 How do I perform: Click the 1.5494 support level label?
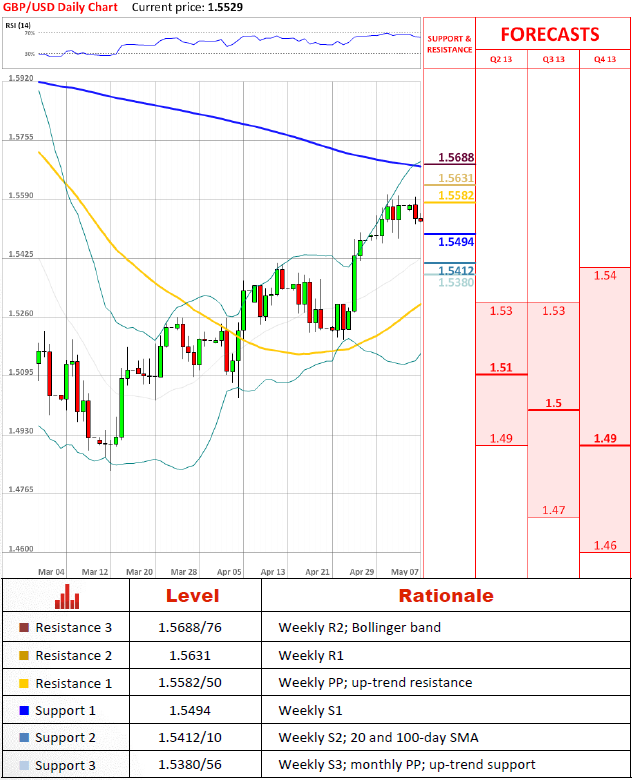tap(456, 242)
